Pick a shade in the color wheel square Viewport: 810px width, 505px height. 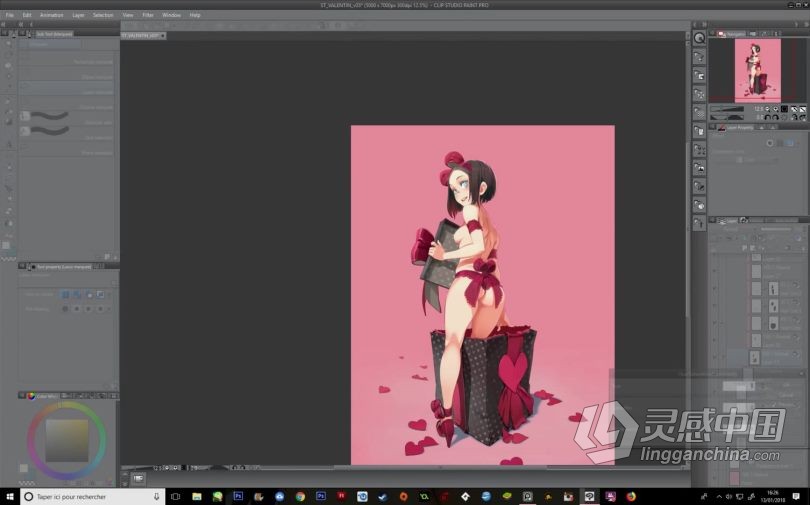pyautogui.click(x=67, y=440)
